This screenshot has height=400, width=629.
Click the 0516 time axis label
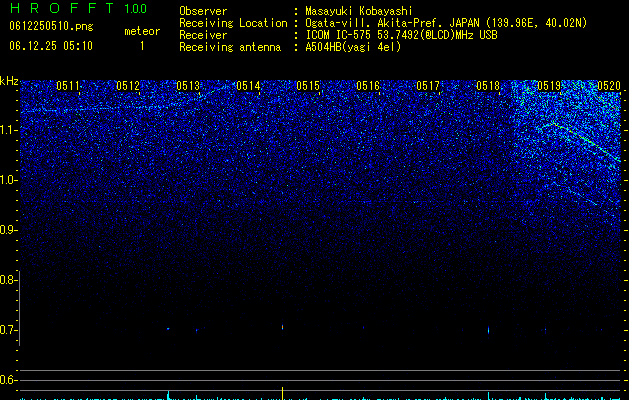[x=368, y=86]
